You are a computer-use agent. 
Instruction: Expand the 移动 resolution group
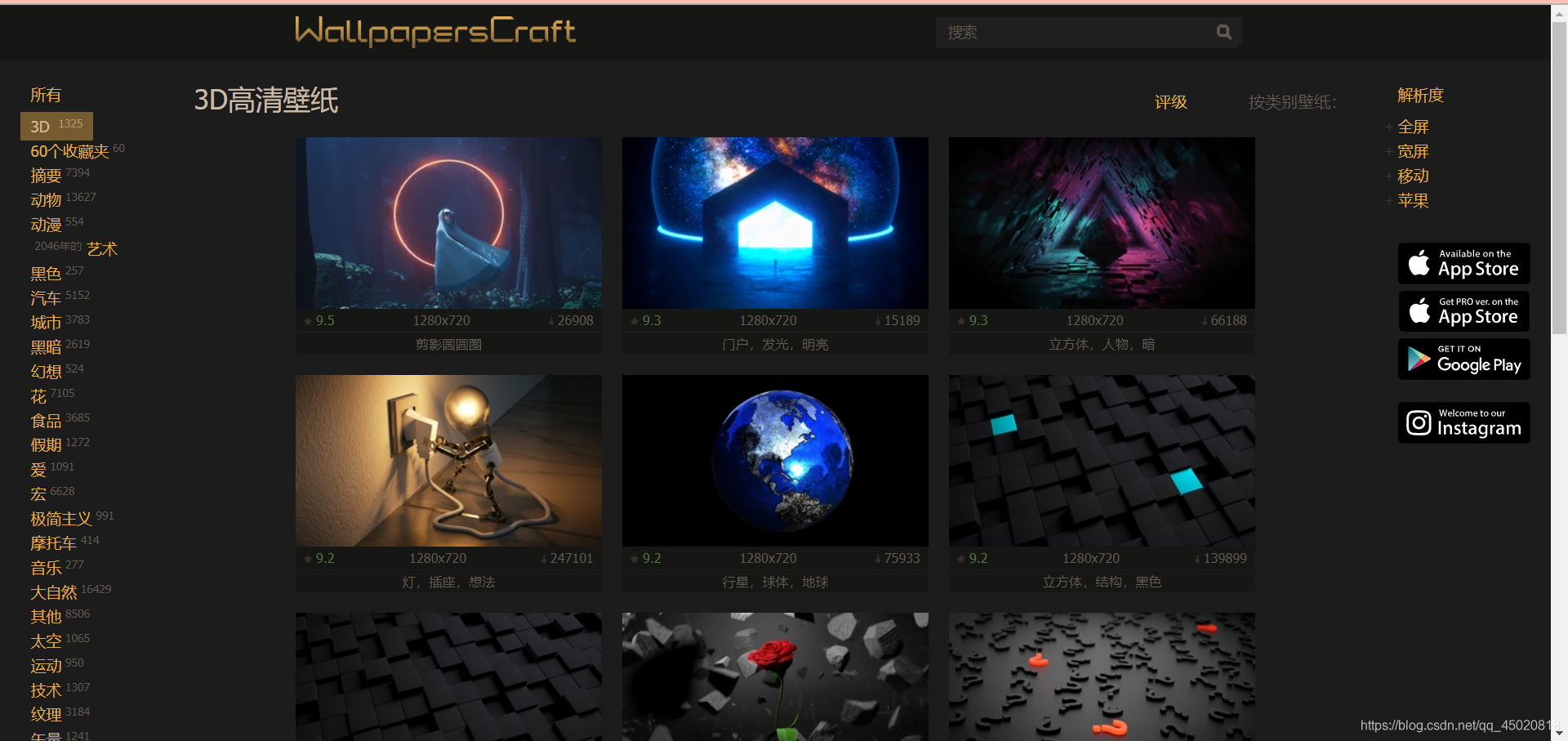tap(1412, 176)
